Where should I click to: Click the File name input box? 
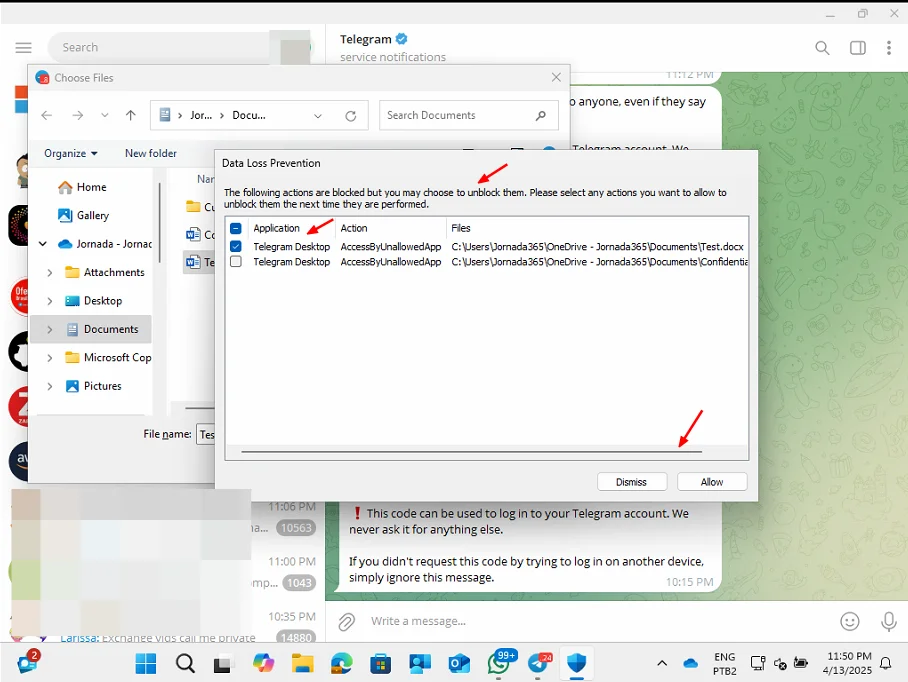click(x=206, y=434)
